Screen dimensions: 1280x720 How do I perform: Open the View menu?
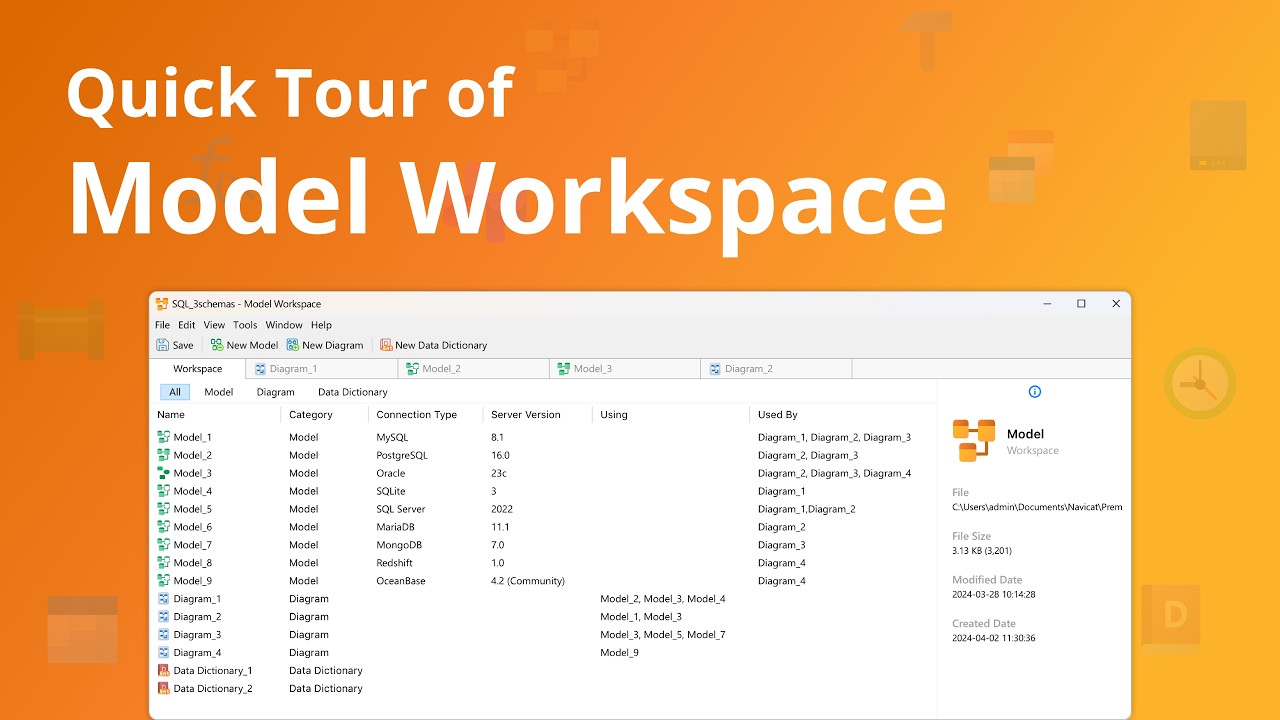click(x=214, y=325)
